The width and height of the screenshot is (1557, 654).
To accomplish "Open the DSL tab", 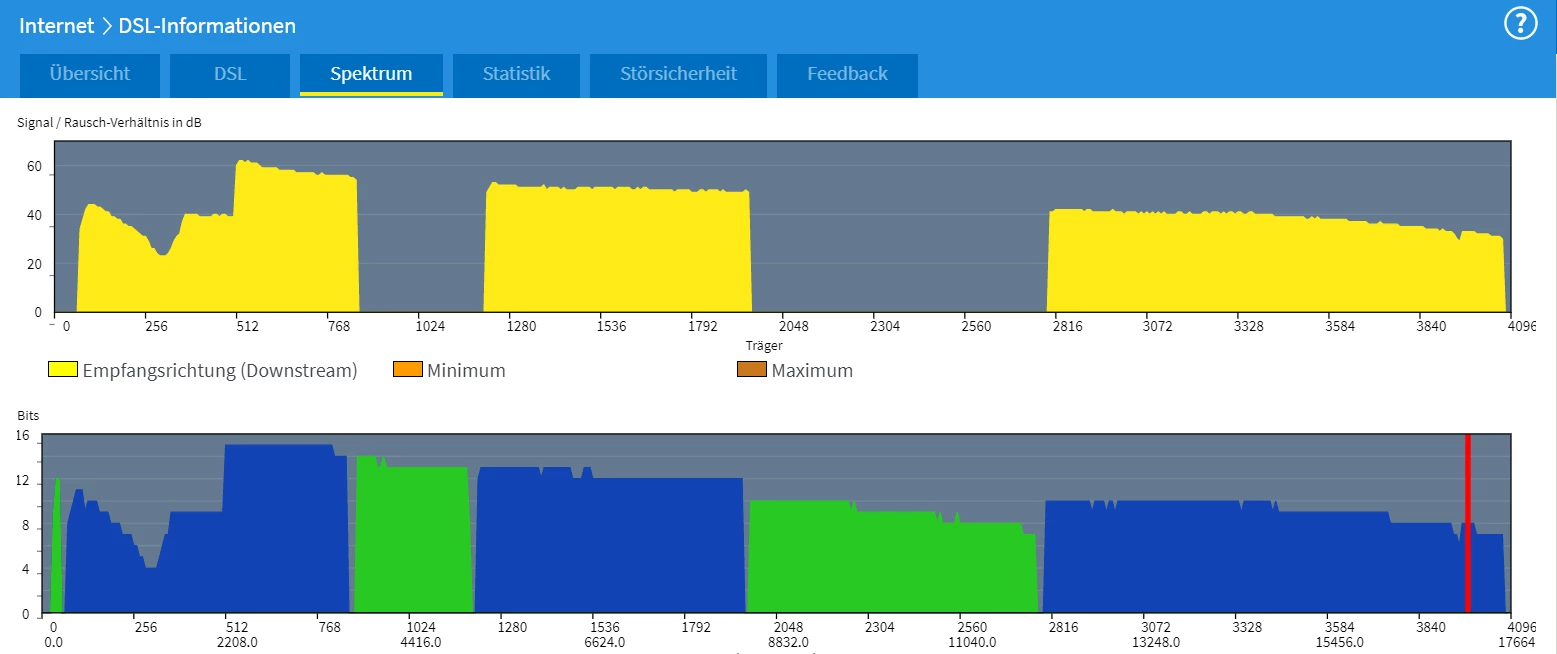I will coord(230,74).
